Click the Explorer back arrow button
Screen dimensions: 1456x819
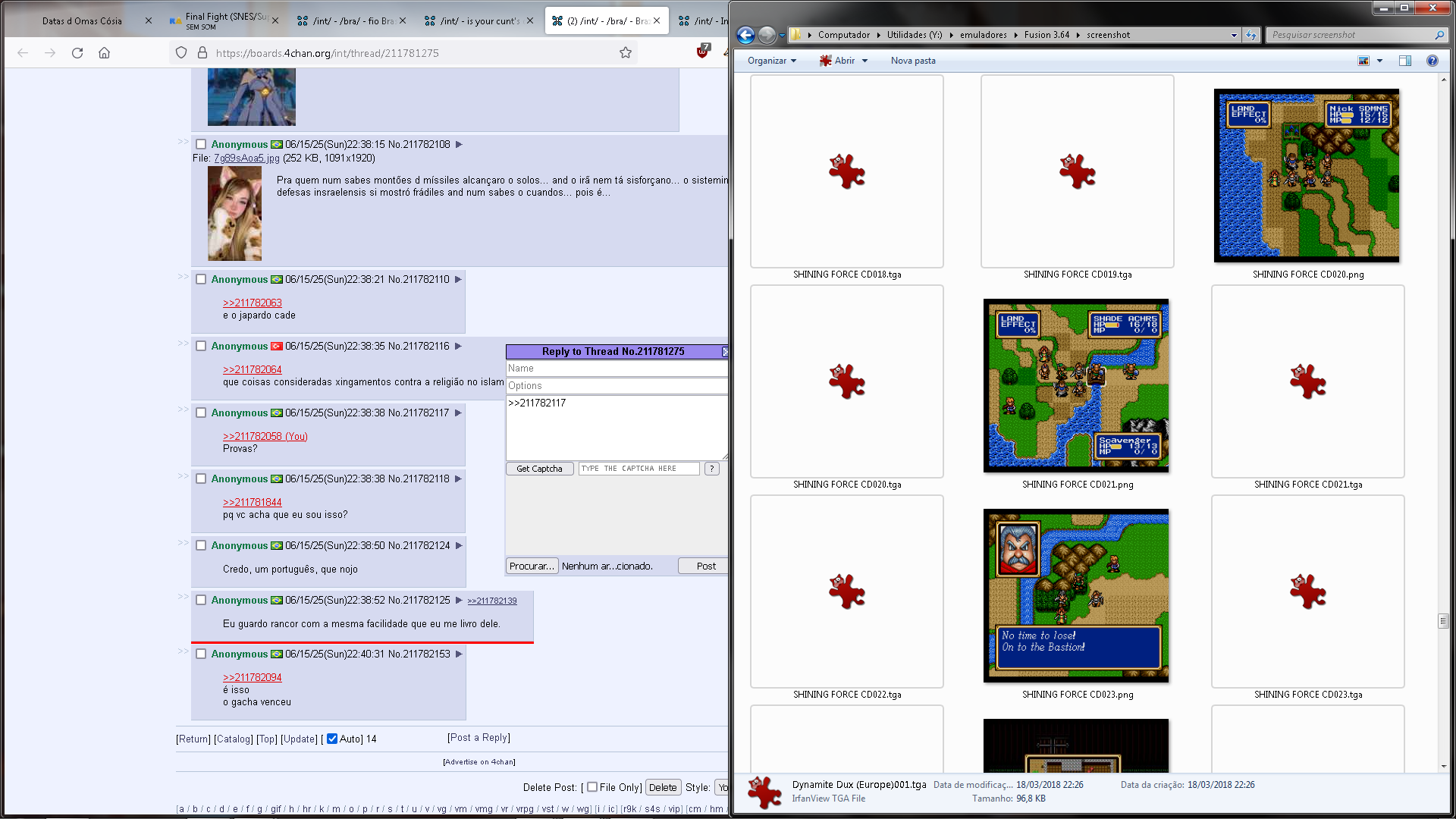tap(745, 35)
